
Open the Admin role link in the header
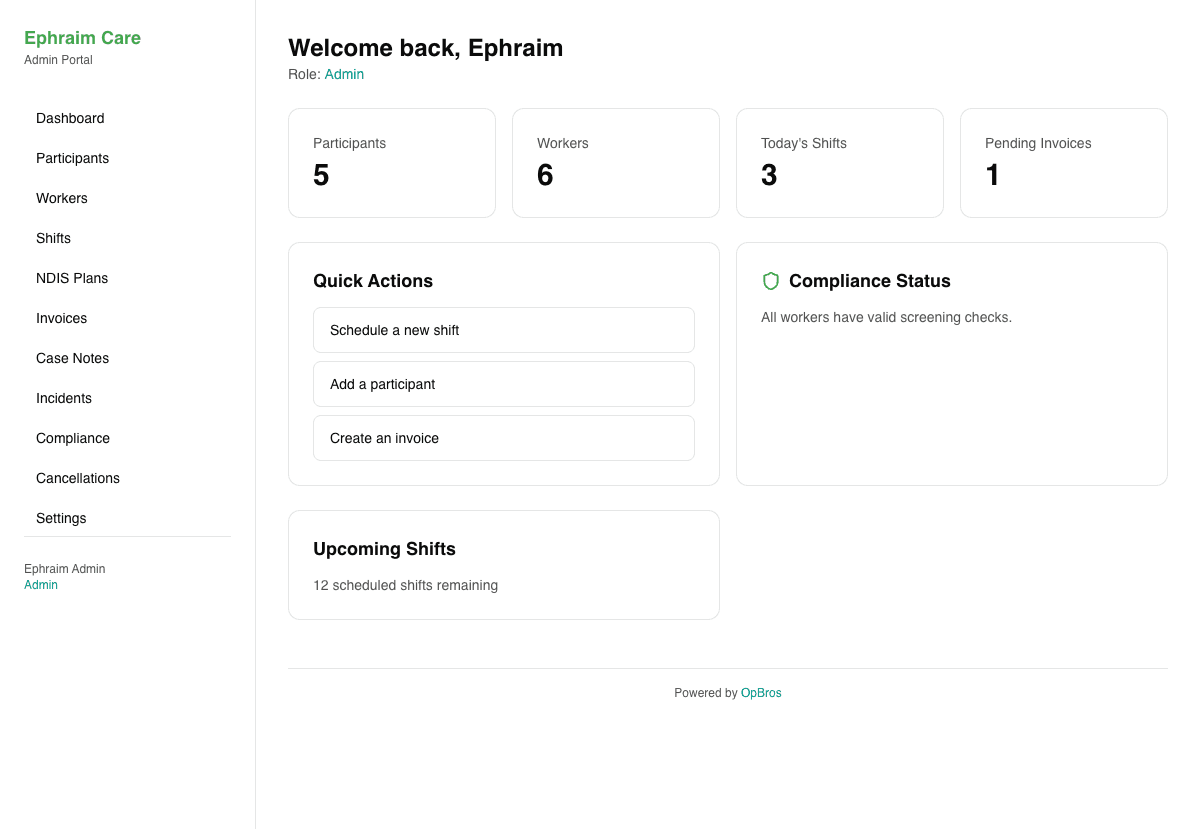(344, 74)
